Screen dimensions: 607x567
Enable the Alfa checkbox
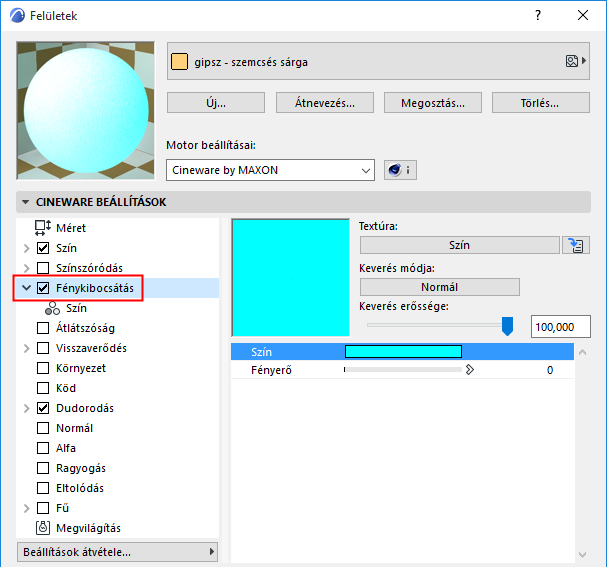coord(43,448)
